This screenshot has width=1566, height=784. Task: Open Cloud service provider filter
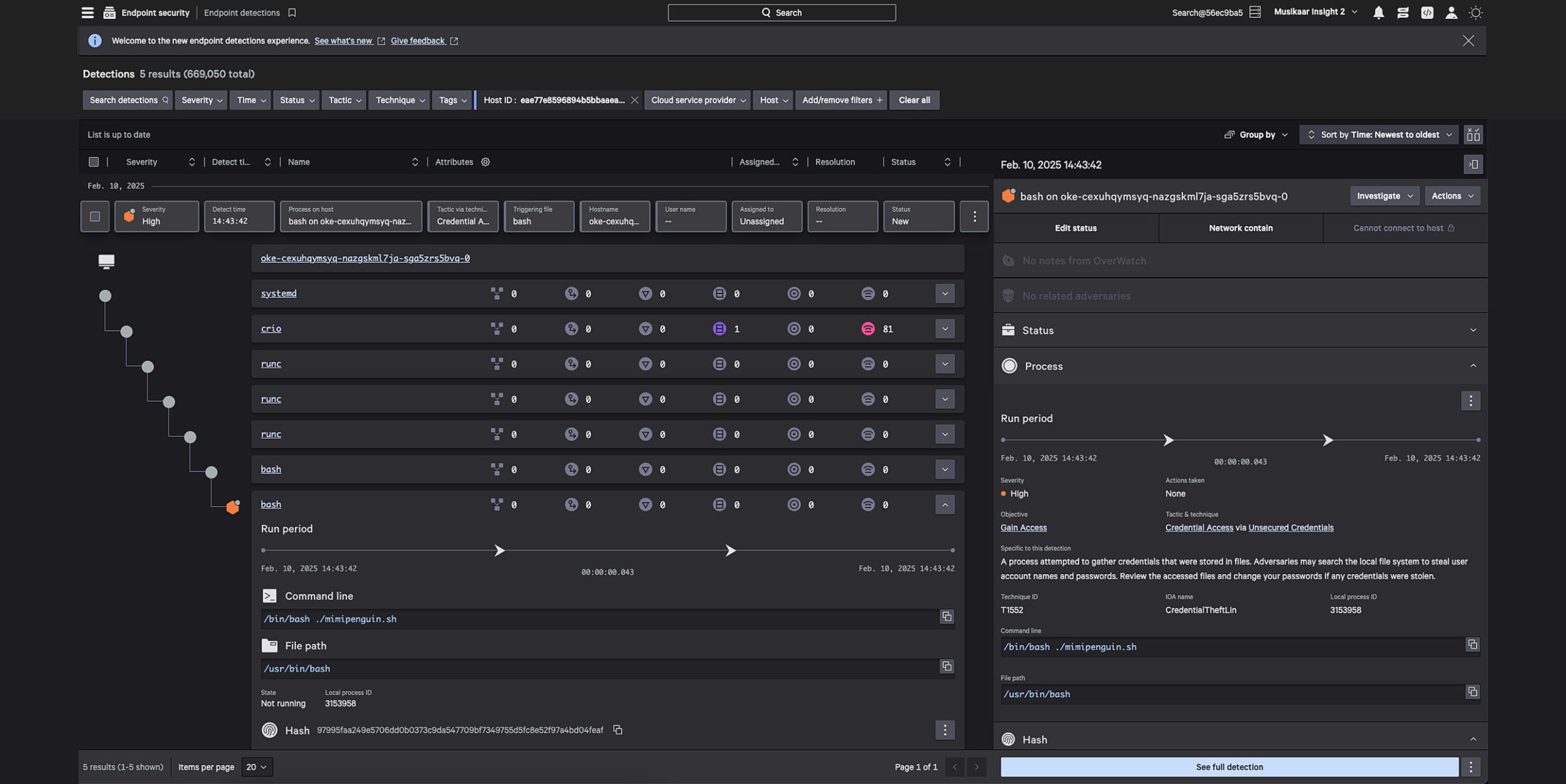pos(697,100)
